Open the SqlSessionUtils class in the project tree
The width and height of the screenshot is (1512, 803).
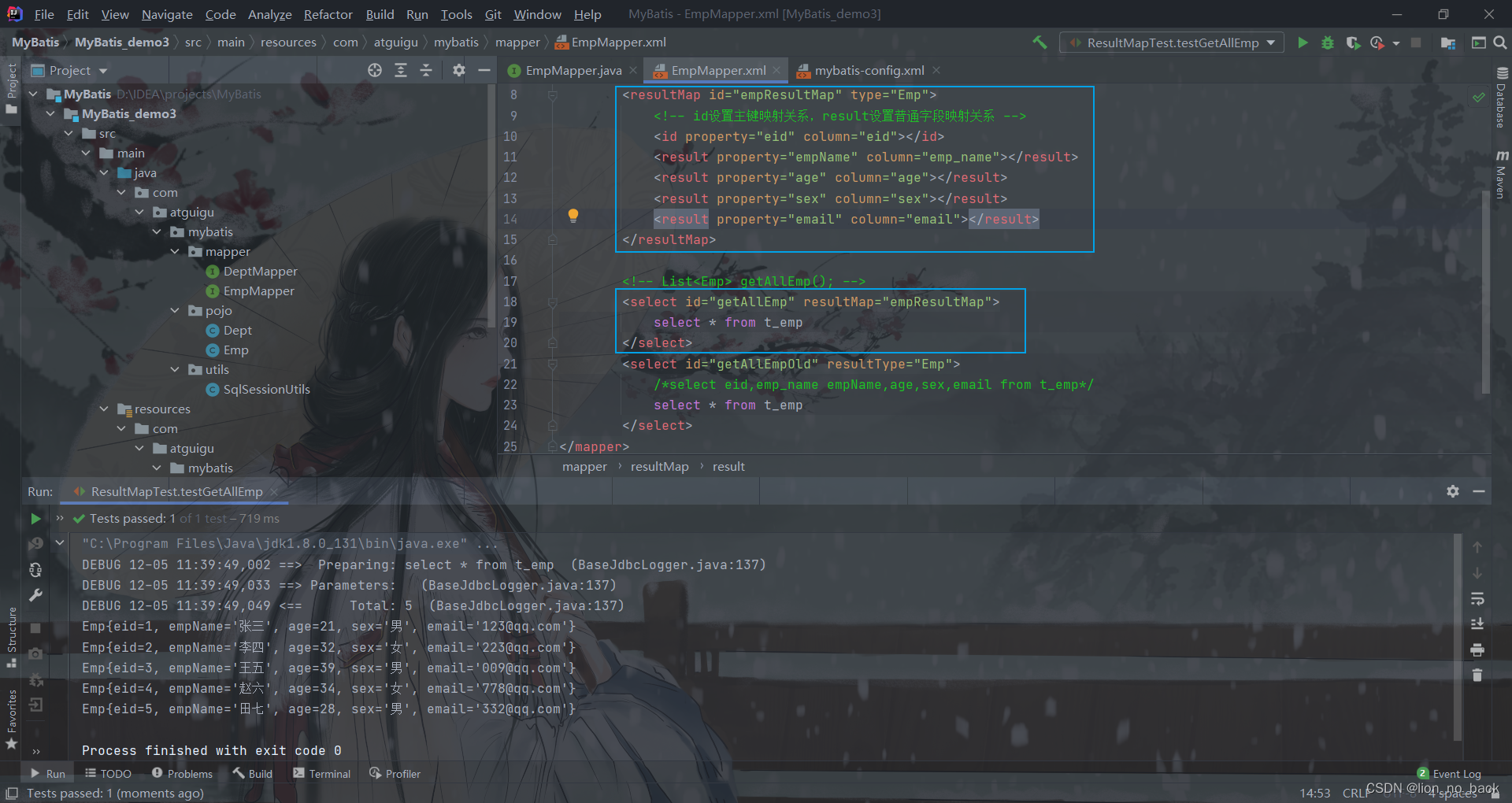pos(266,390)
